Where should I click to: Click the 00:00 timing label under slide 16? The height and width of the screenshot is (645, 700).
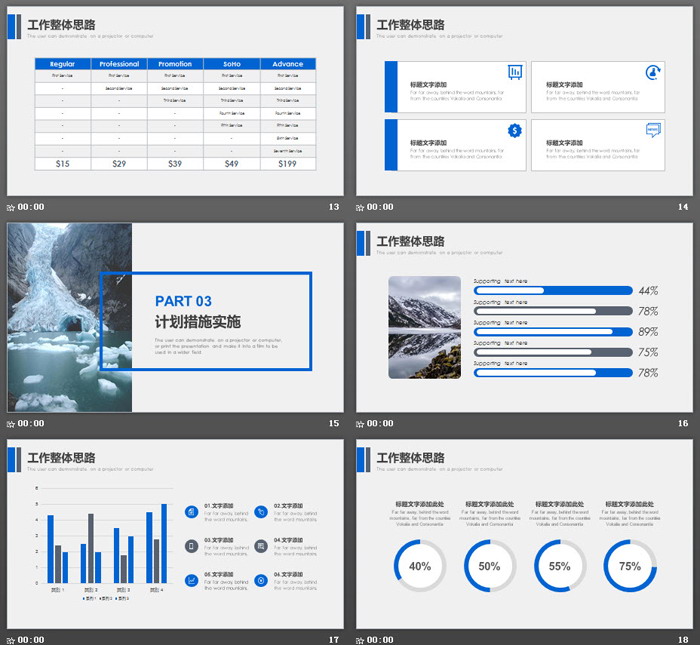coord(380,424)
